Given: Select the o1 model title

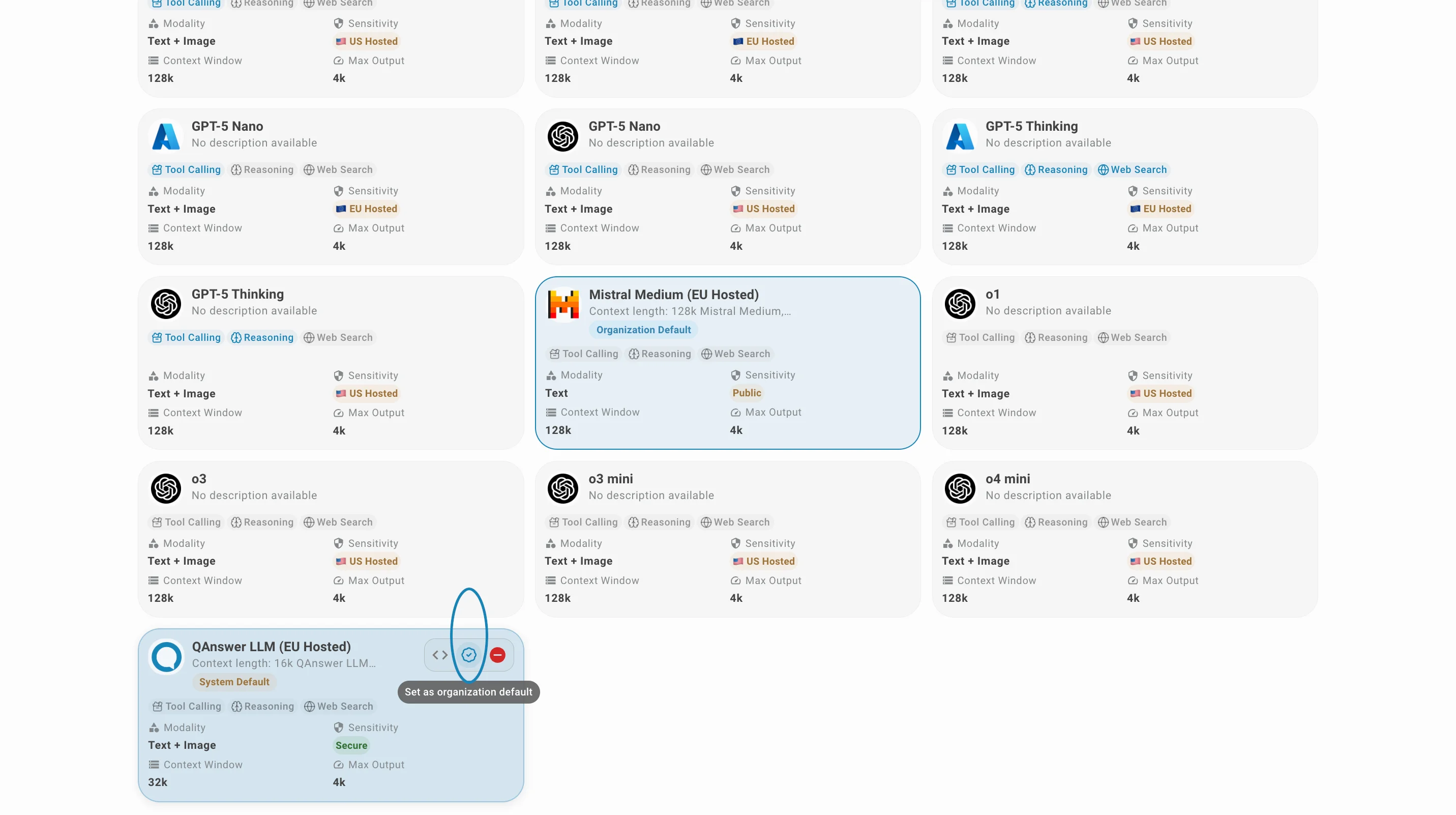Looking at the screenshot, I should 993,294.
